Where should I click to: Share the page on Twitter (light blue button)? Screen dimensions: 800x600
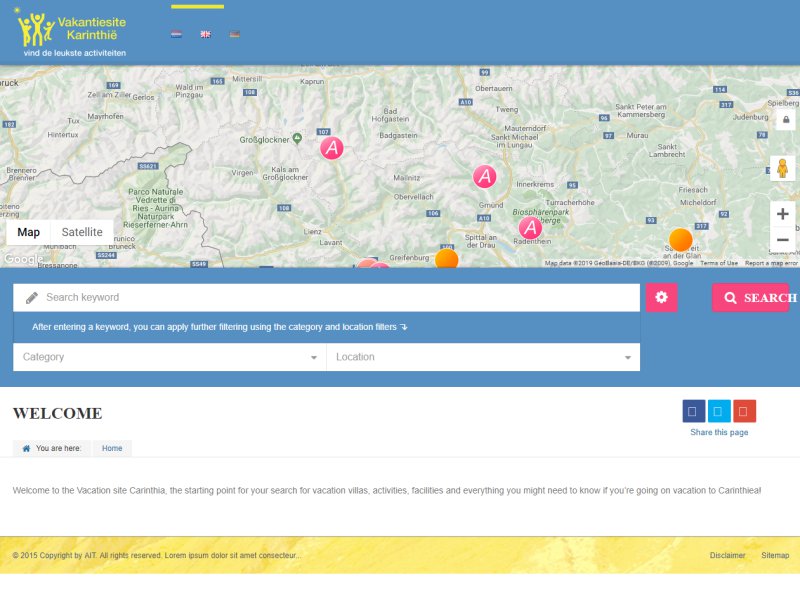(x=719, y=411)
